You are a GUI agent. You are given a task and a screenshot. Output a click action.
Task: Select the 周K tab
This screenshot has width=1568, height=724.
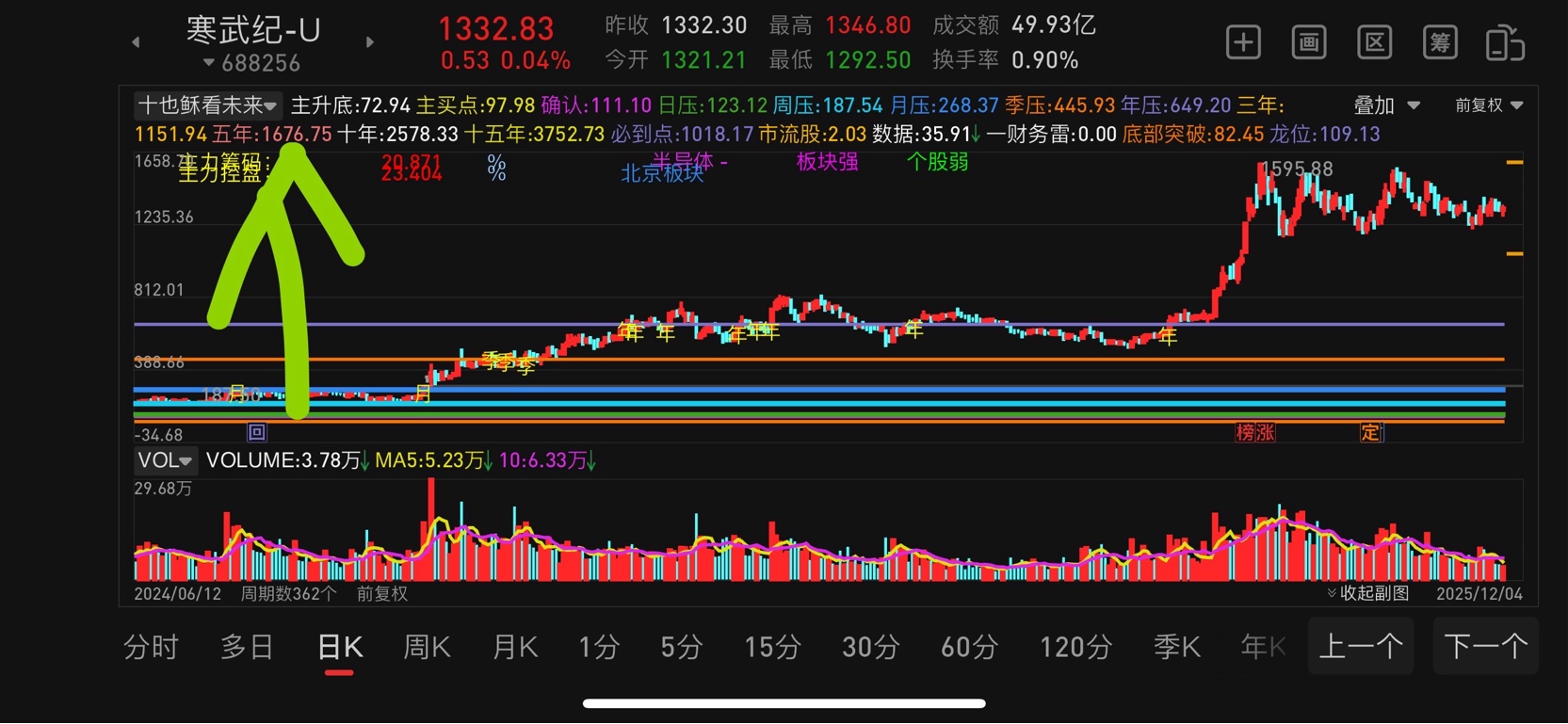point(427,647)
